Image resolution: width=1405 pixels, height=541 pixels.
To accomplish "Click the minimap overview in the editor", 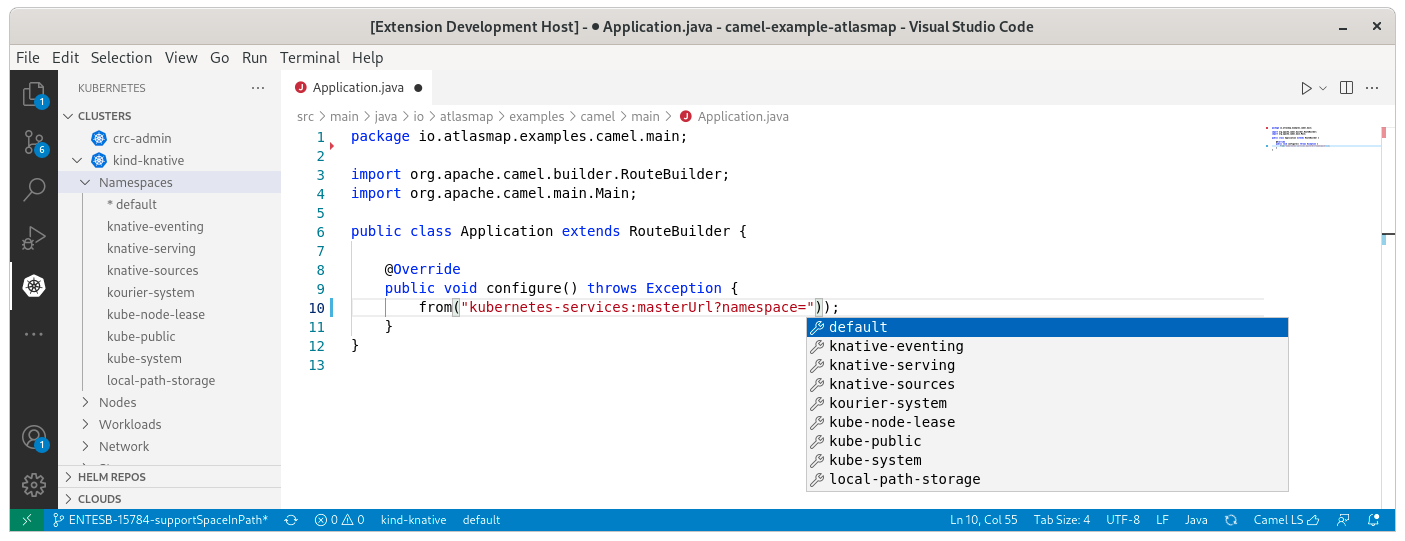I will [1320, 138].
